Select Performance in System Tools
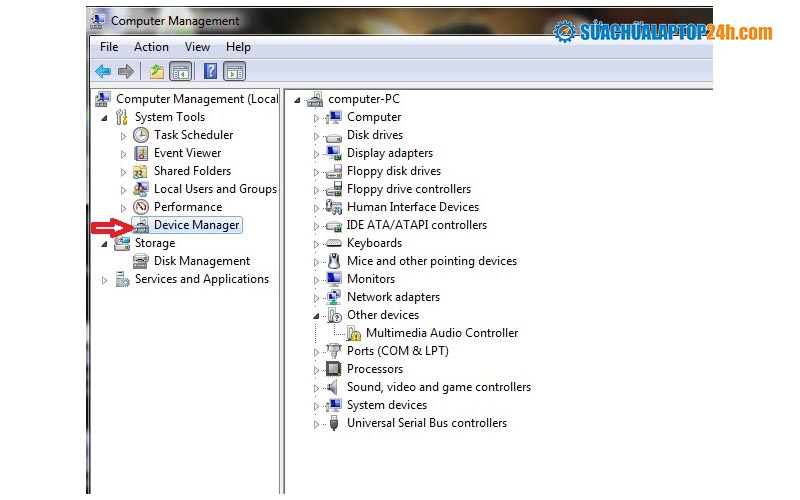Screen dimensions: 800x500 tap(188, 207)
